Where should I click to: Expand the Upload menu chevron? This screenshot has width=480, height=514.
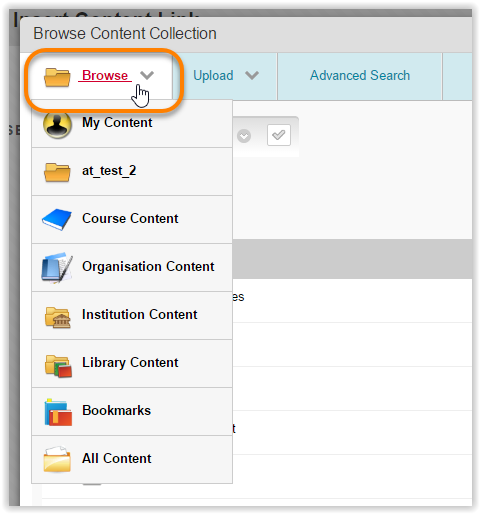click(252, 75)
